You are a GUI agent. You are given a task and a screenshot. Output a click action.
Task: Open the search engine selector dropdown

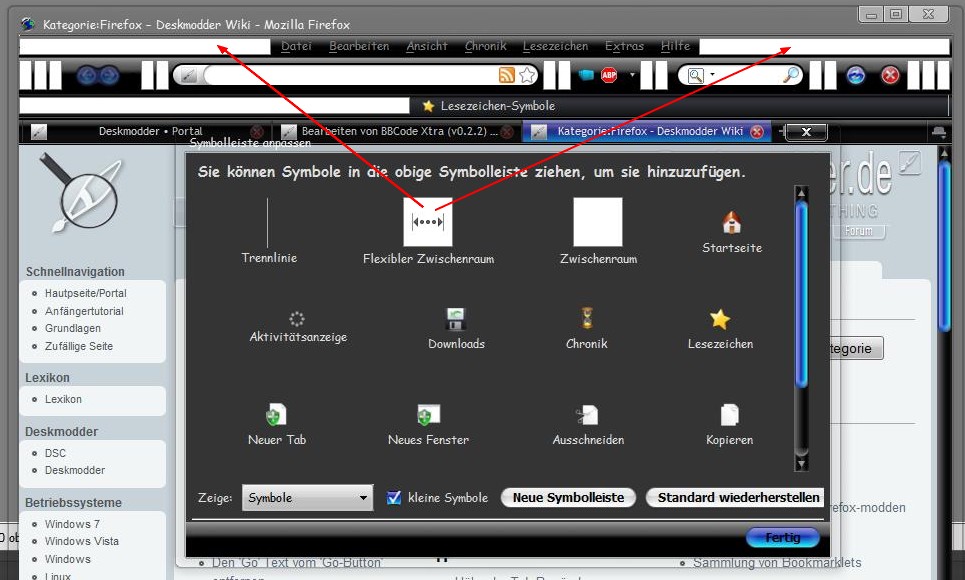point(700,75)
